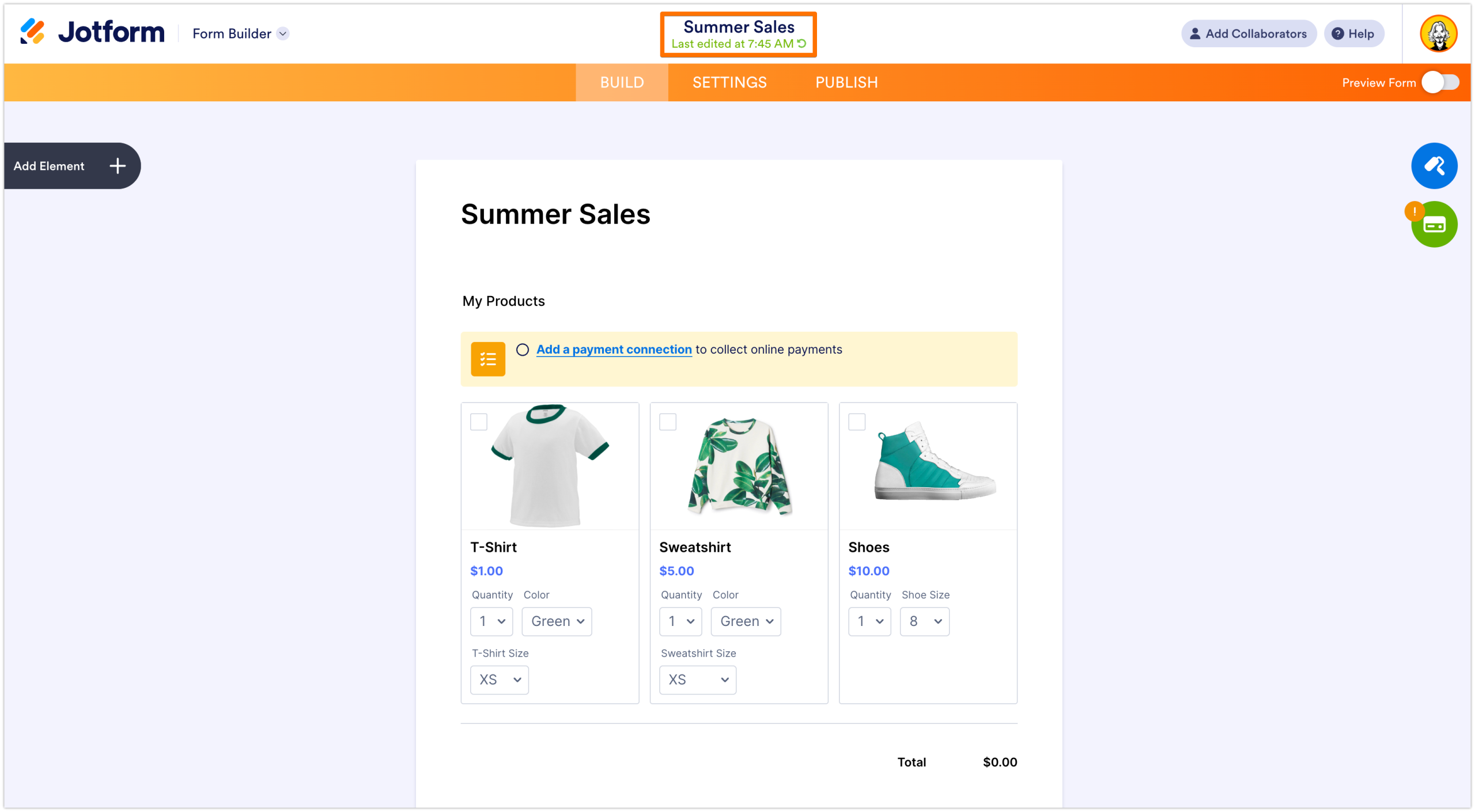Click the Summer Sales form heading
The height and width of the screenshot is (812, 1475).
pos(555,214)
